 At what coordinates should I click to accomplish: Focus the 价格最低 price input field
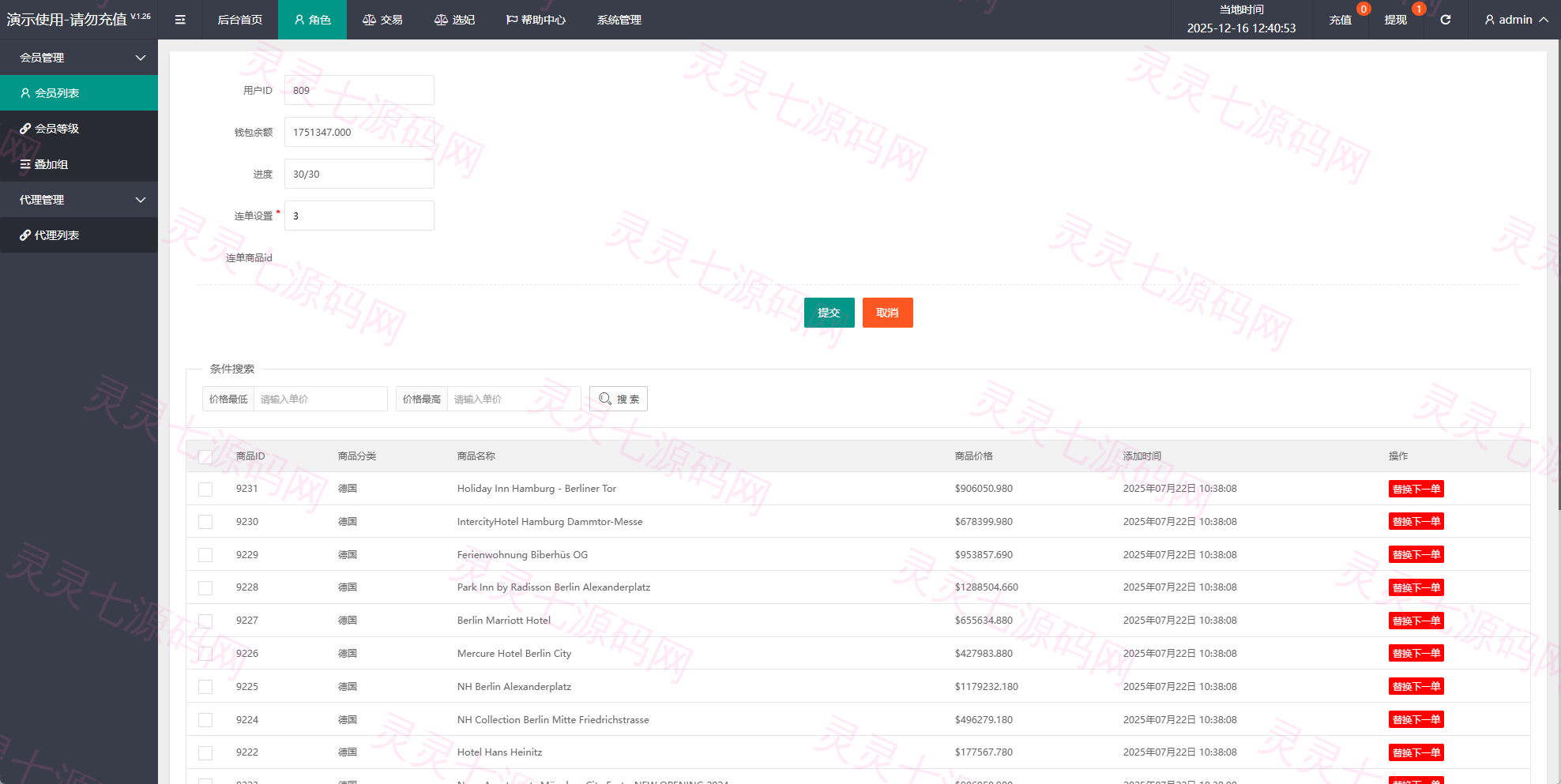(x=320, y=399)
